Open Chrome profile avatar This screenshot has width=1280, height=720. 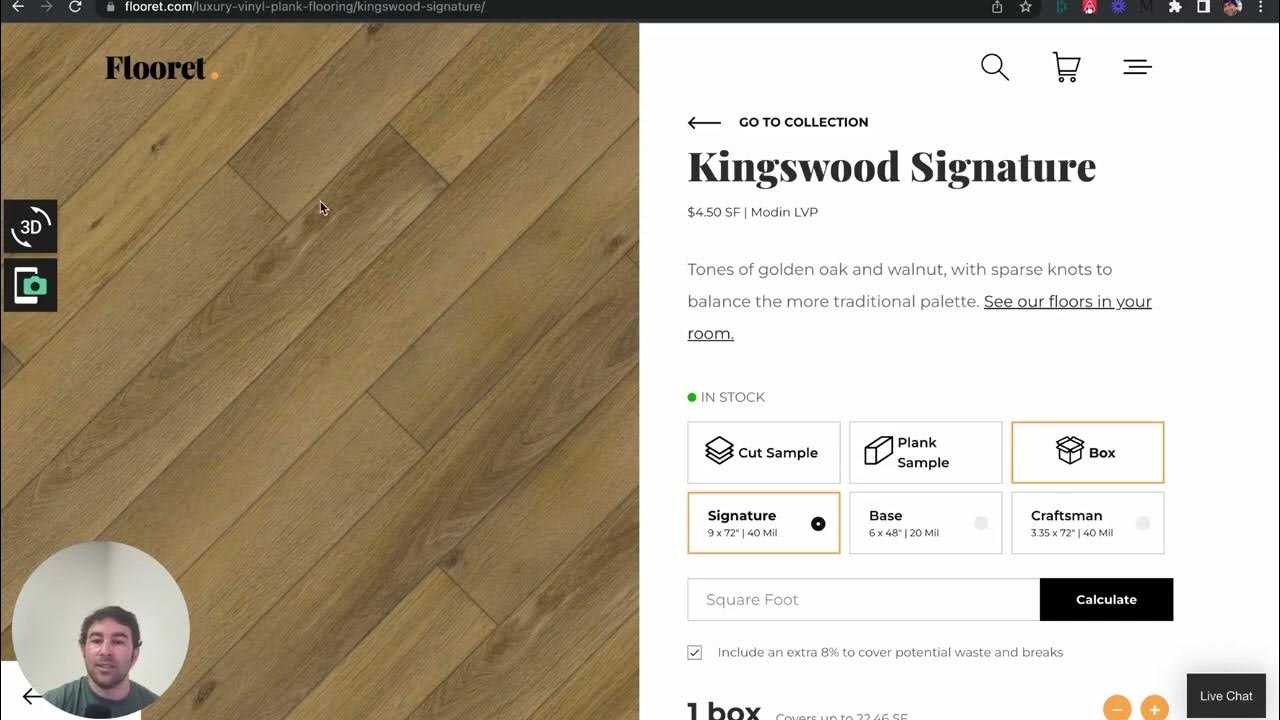tap(1232, 7)
